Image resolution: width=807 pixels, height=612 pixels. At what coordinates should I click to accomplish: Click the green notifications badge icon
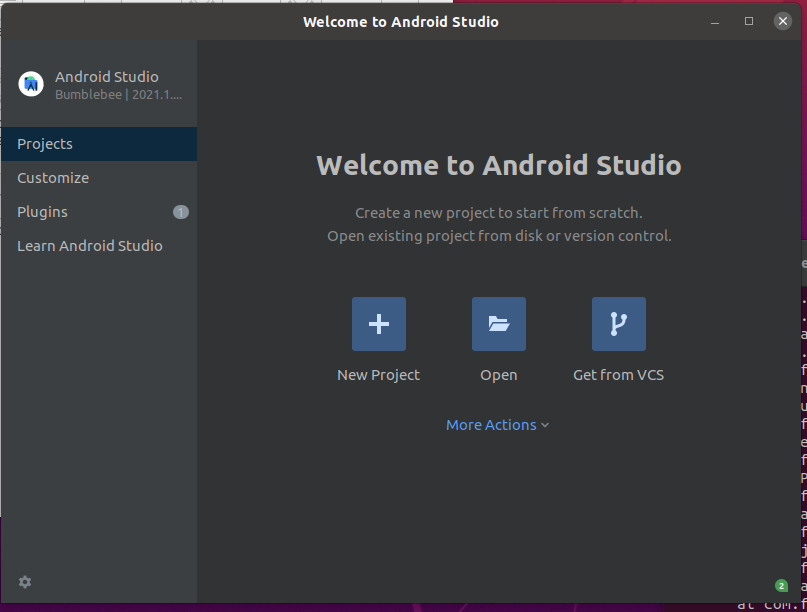tap(781, 586)
